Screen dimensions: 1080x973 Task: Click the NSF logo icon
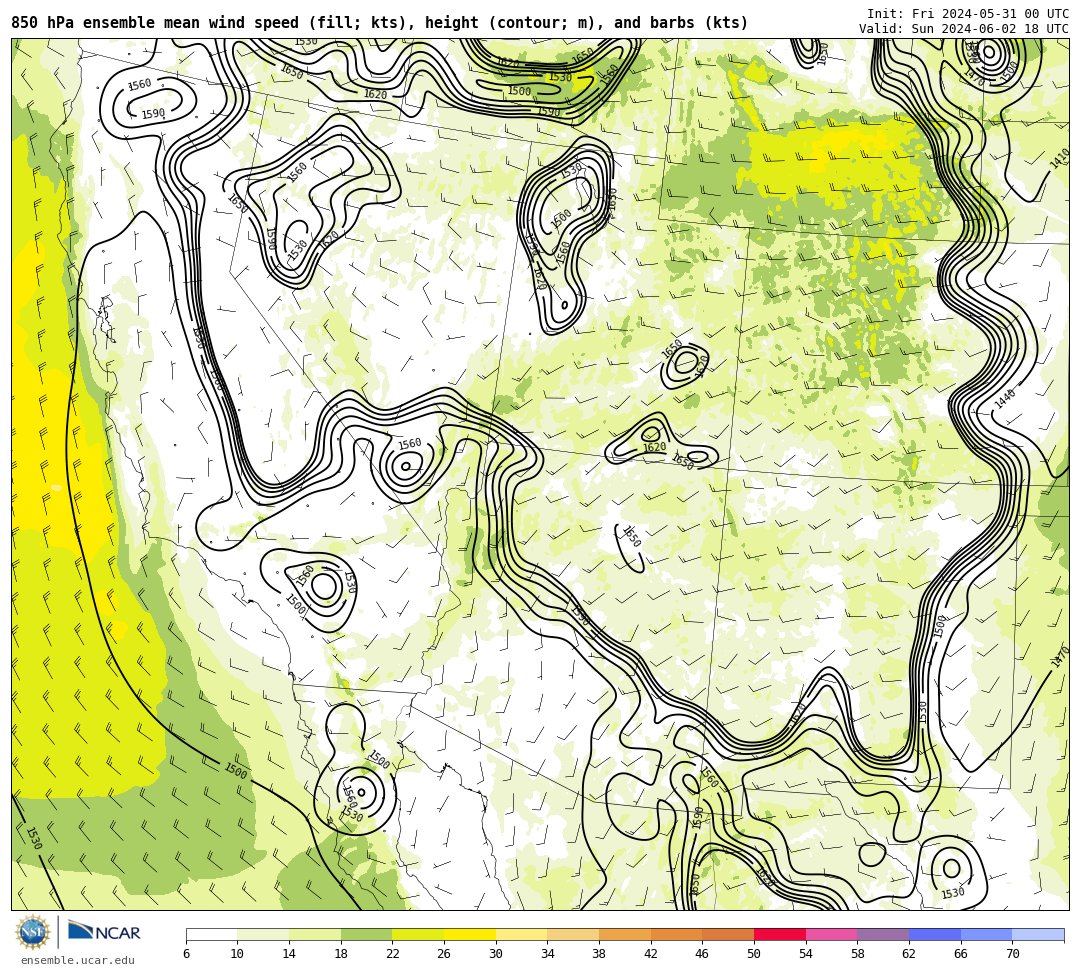[33, 932]
